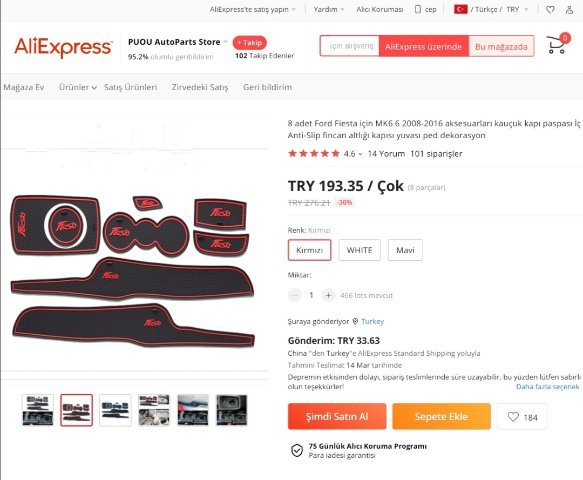Expand the 4.6 rating chevron

tap(360, 154)
